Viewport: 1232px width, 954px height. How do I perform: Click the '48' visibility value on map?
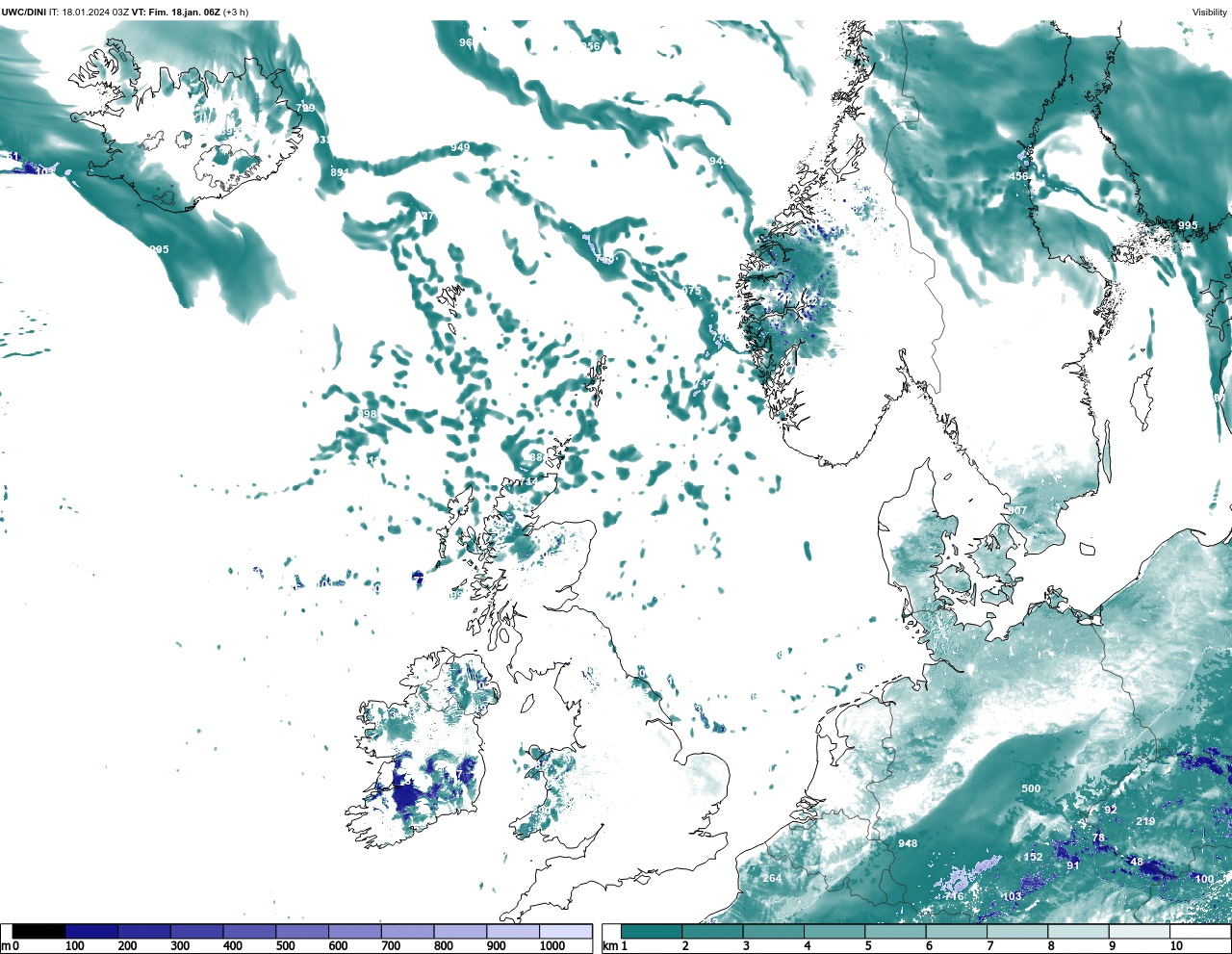pyautogui.click(x=1136, y=862)
